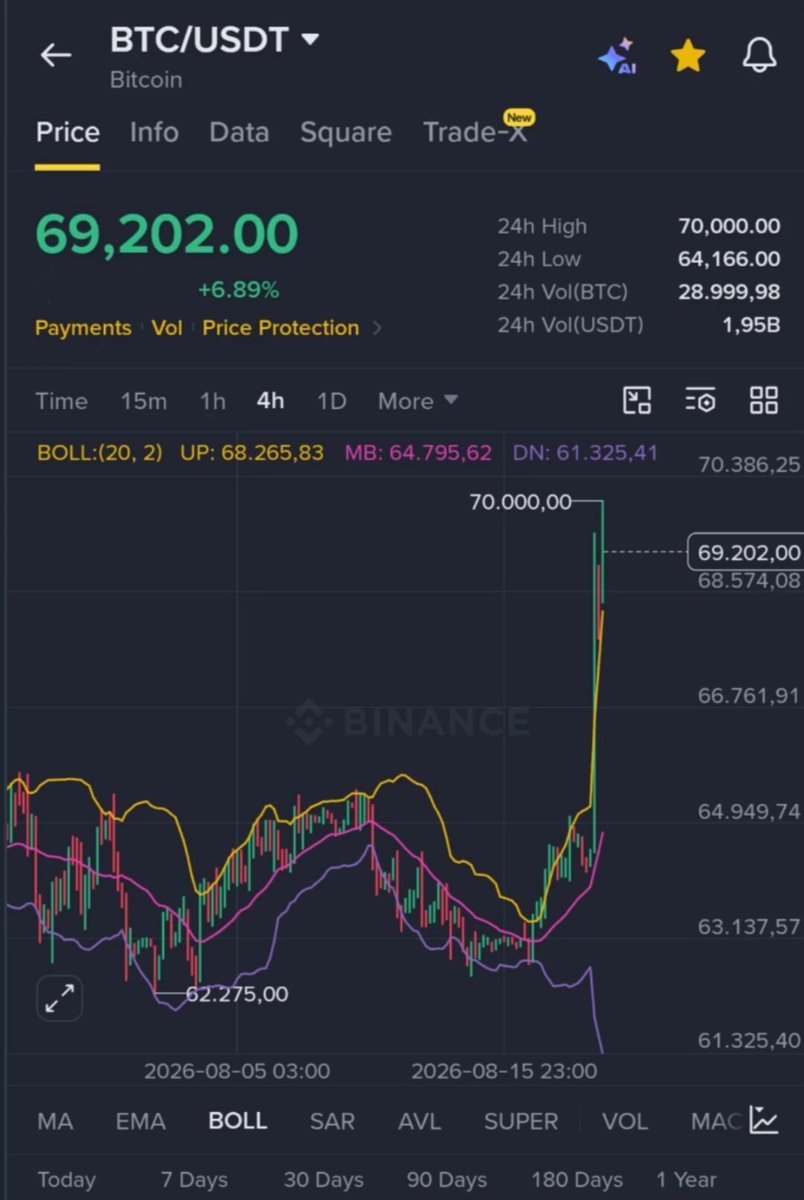The width and height of the screenshot is (804, 1200).
Task: Open the indicator chart settings icon beside MAC
Action: (x=764, y=1121)
